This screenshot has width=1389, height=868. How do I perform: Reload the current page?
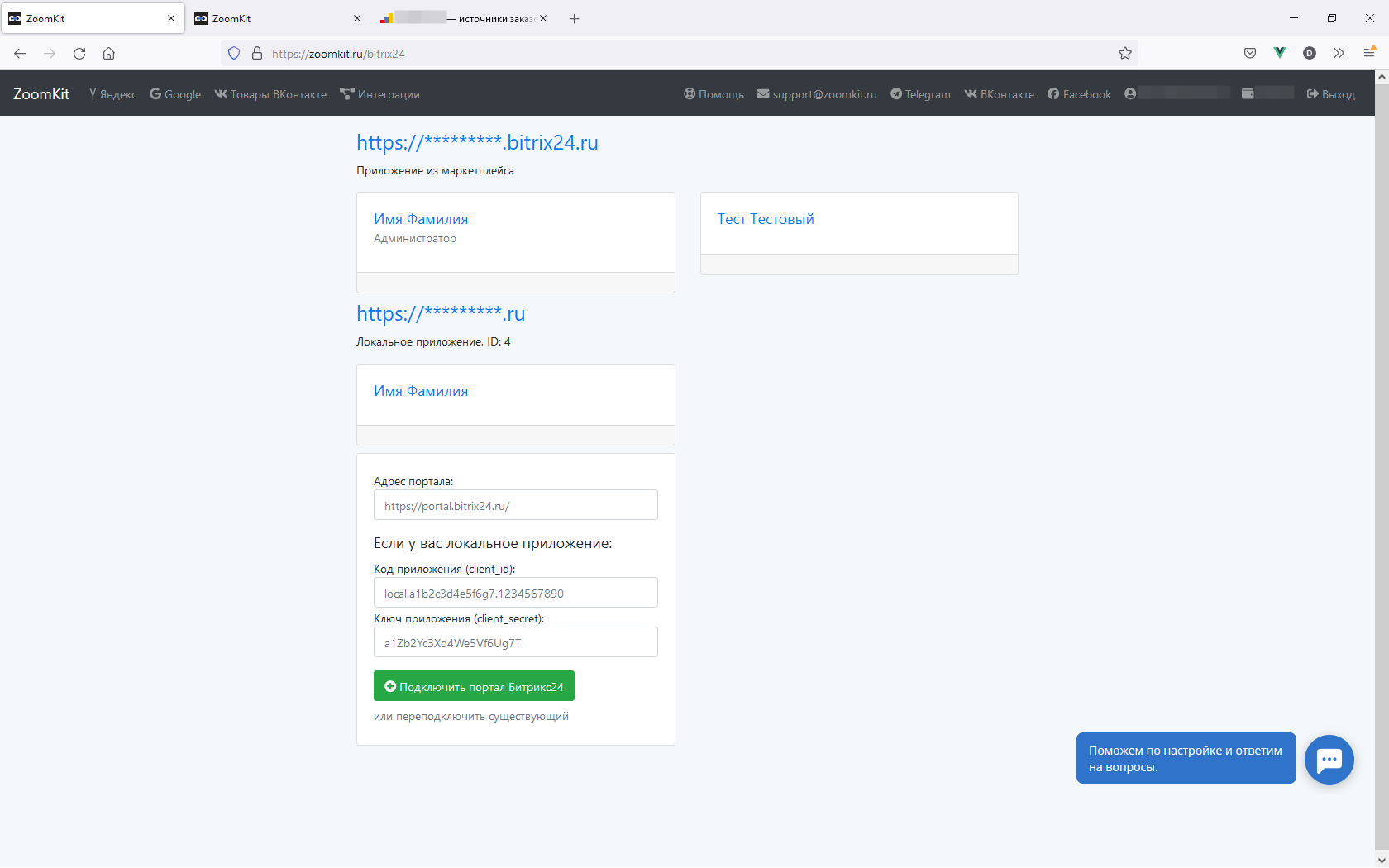[x=79, y=54]
